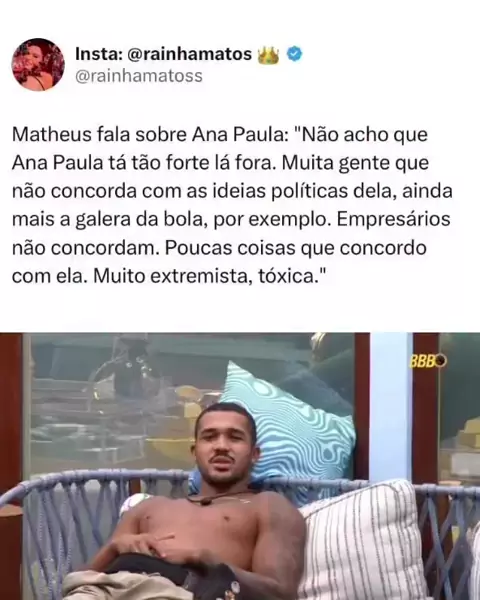Screen dimensions: 480x600
Task: Click the BBB watermark logo on video
Action: 428,361
